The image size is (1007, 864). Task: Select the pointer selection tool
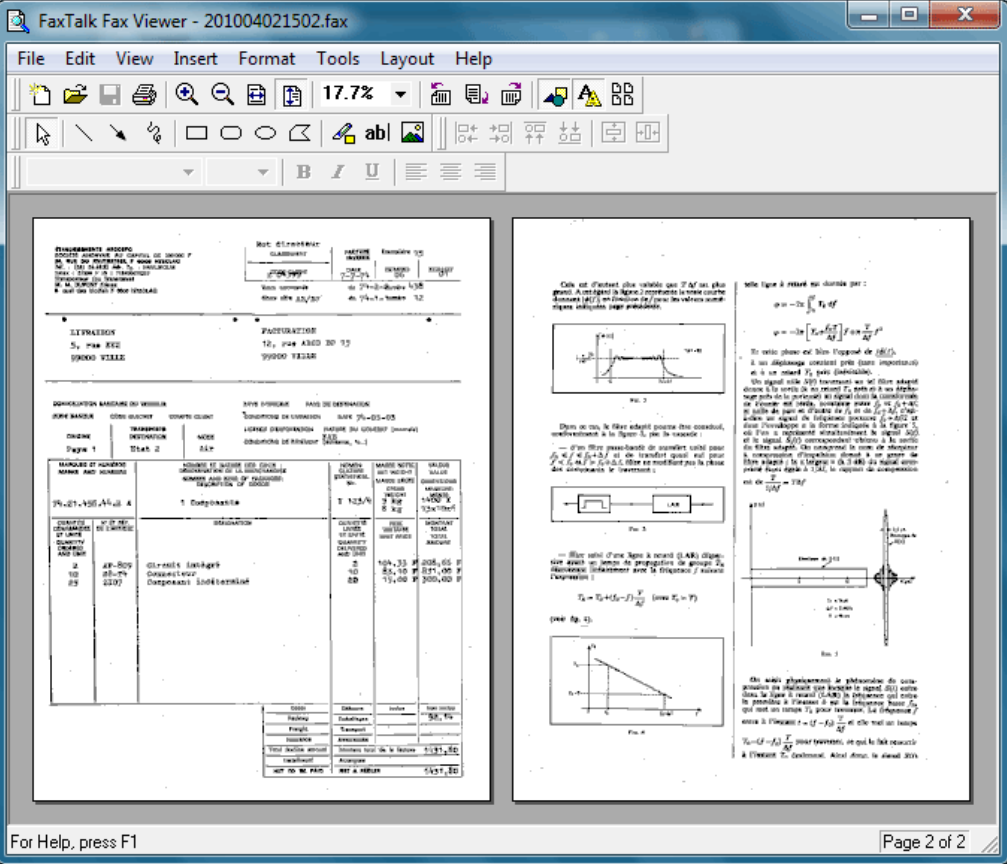click(43, 134)
